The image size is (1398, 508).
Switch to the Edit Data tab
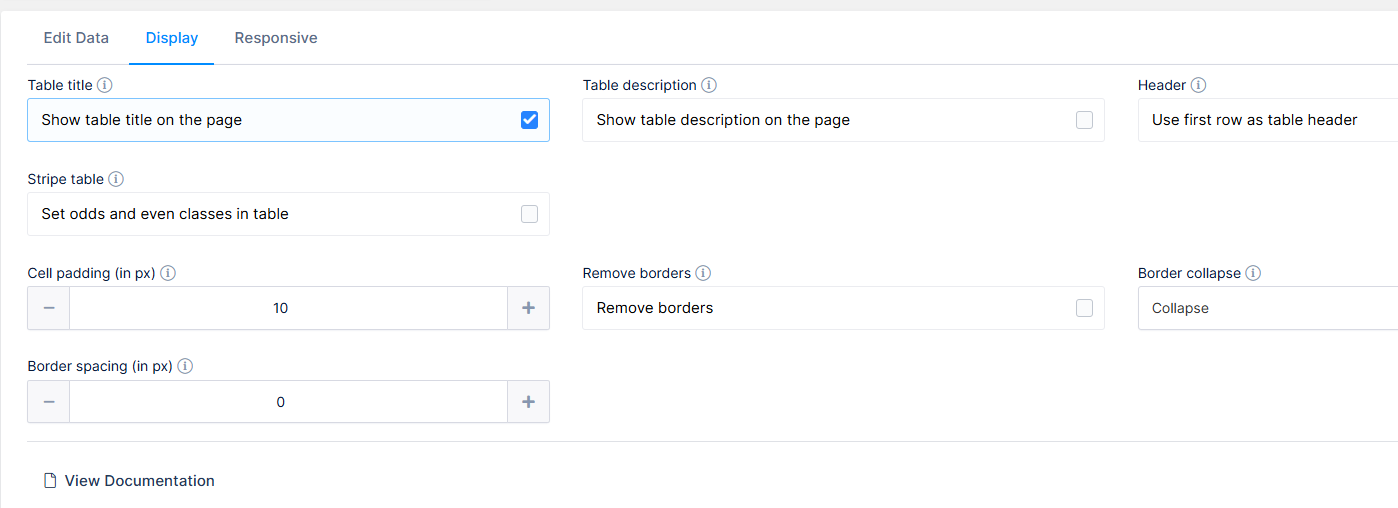[x=76, y=38]
